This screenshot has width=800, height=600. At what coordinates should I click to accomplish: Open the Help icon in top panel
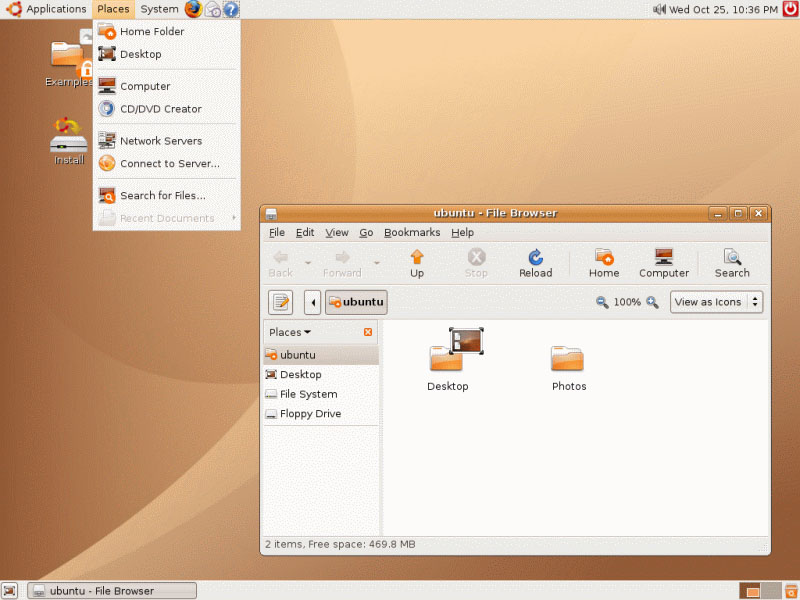[231, 9]
